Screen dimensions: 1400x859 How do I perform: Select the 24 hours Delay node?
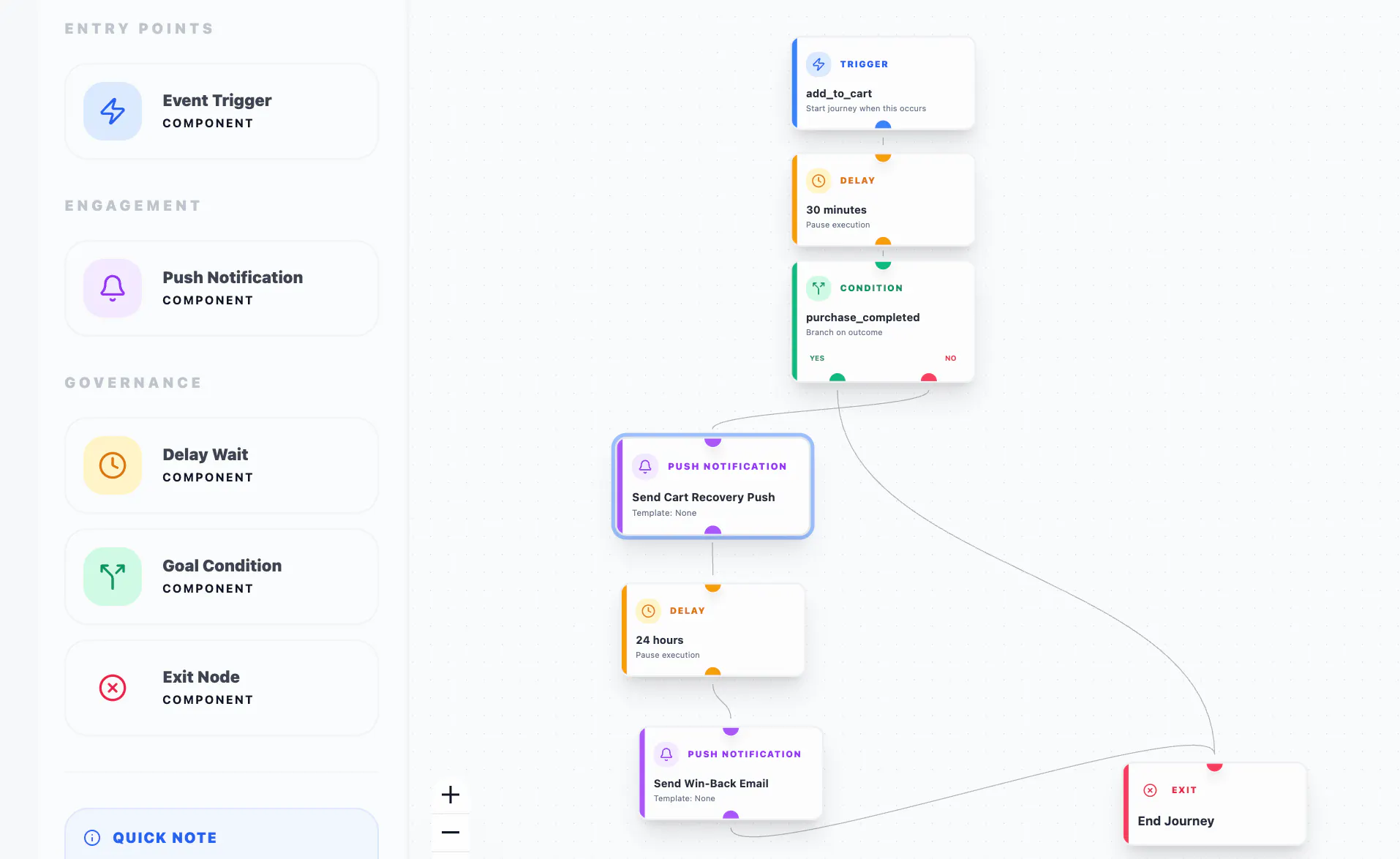713,630
